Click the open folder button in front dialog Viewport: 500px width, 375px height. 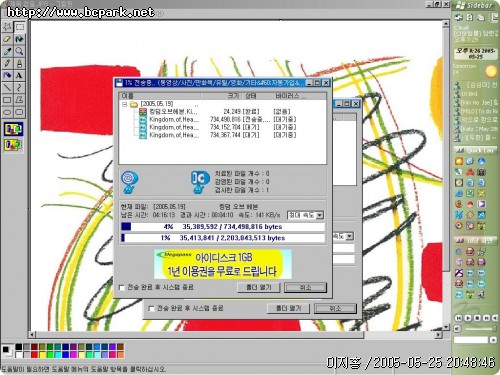coord(259,287)
